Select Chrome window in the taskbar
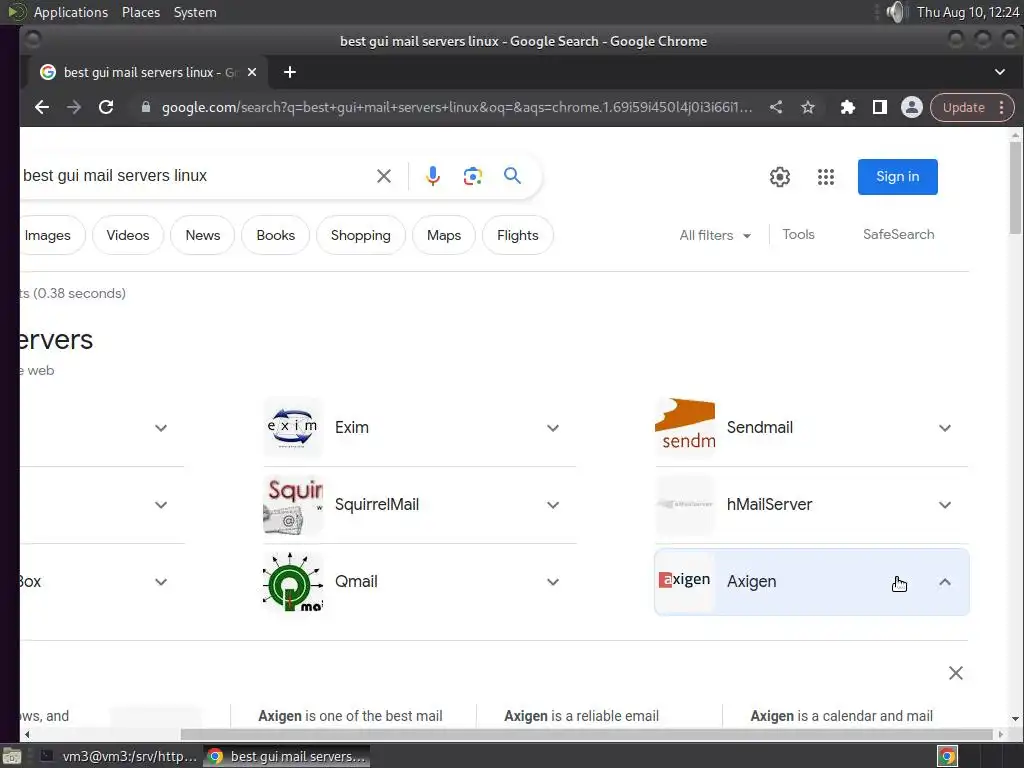Image resolution: width=1024 pixels, height=768 pixels. tap(287, 756)
